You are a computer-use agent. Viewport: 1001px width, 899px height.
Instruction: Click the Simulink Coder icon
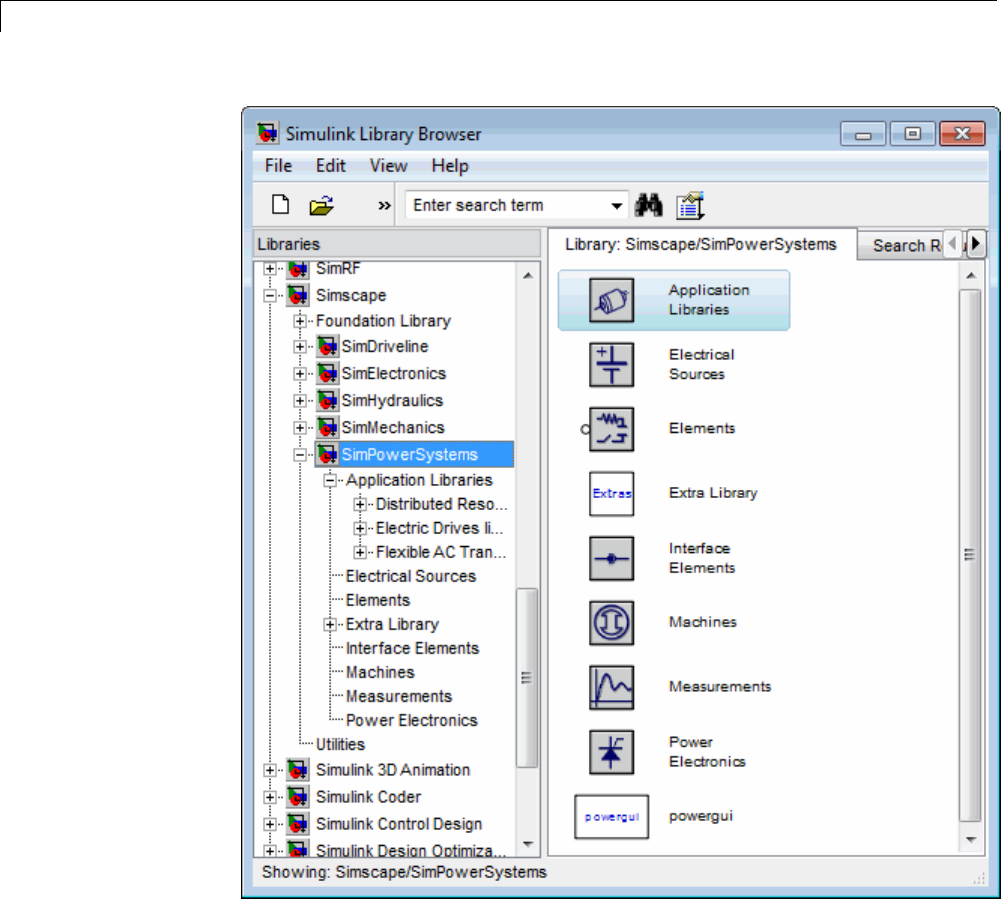coord(297,797)
